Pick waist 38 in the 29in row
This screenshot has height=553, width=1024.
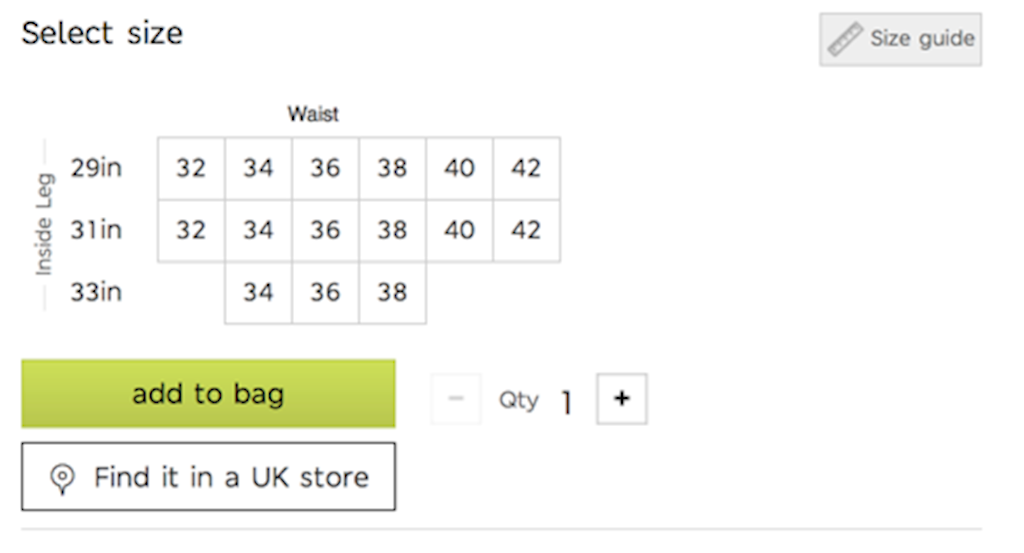[392, 168]
